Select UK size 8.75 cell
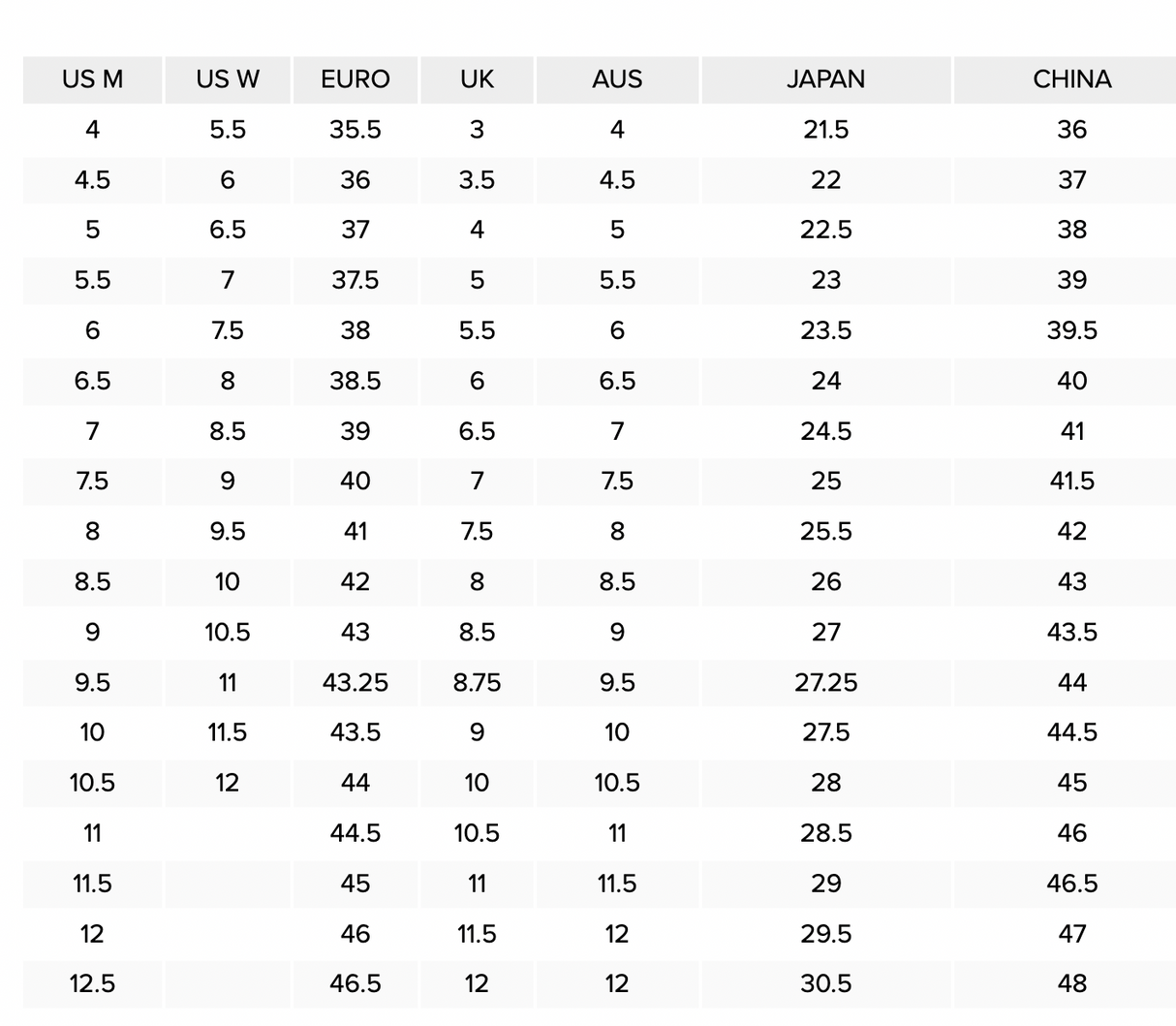The height and width of the screenshot is (1026, 1176). (x=477, y=683)
